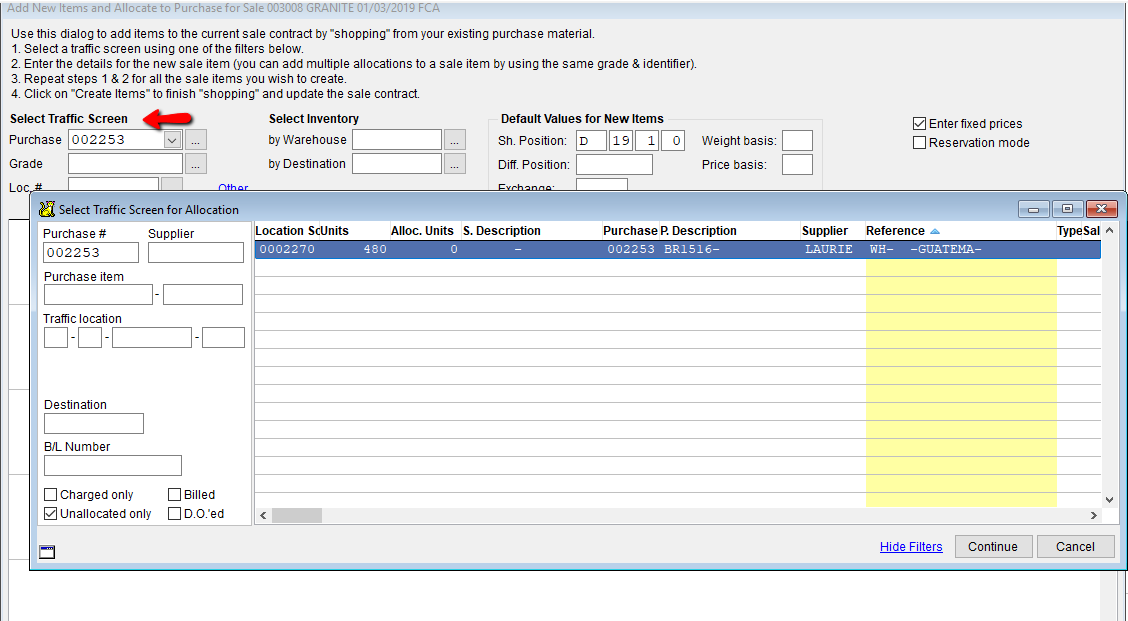Click the Weight basis input field
This screenshot has height=621, width=1128.
pos(797,141)
